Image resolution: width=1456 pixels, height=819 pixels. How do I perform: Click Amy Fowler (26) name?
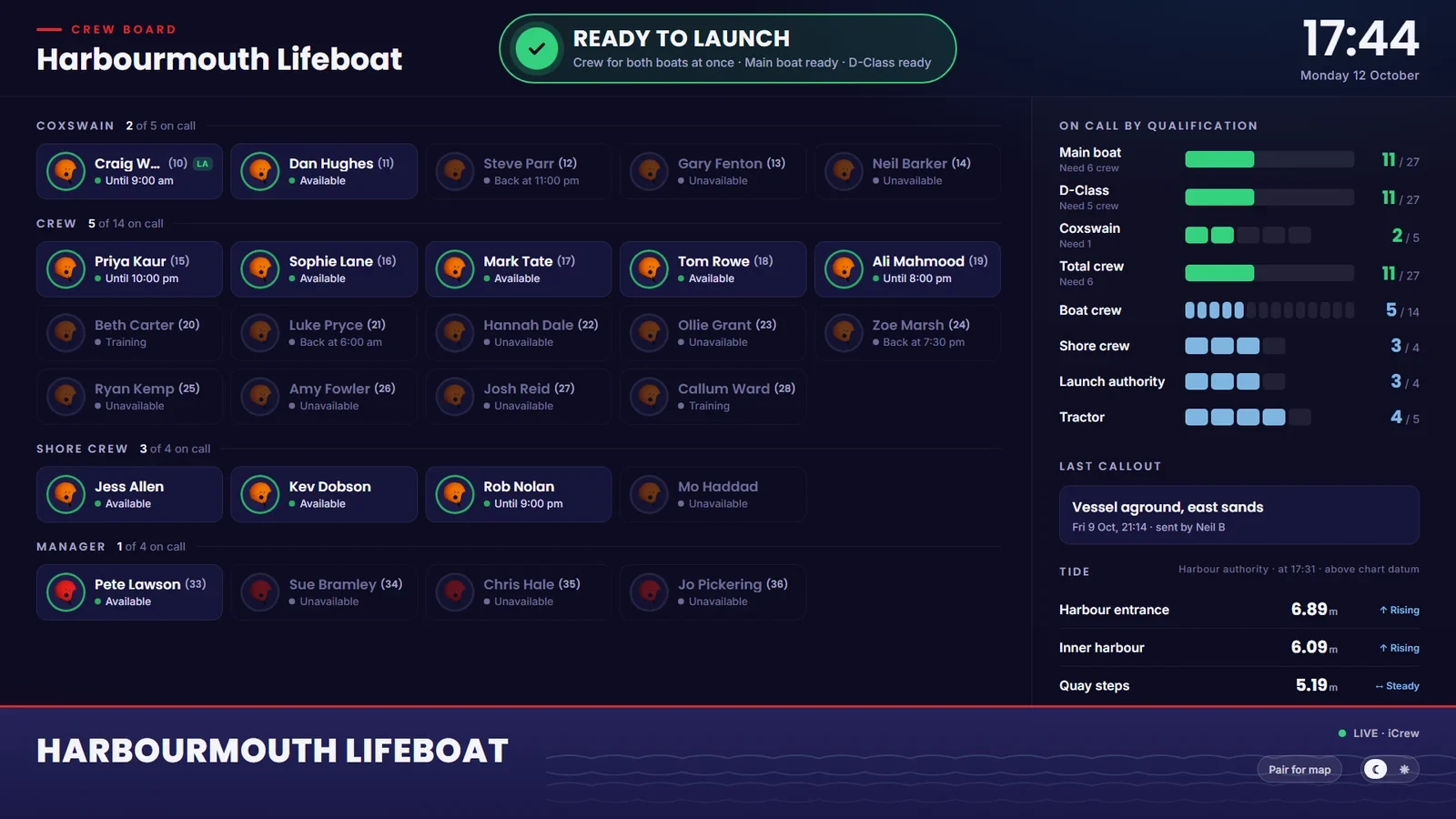click(x=342, y=389)
